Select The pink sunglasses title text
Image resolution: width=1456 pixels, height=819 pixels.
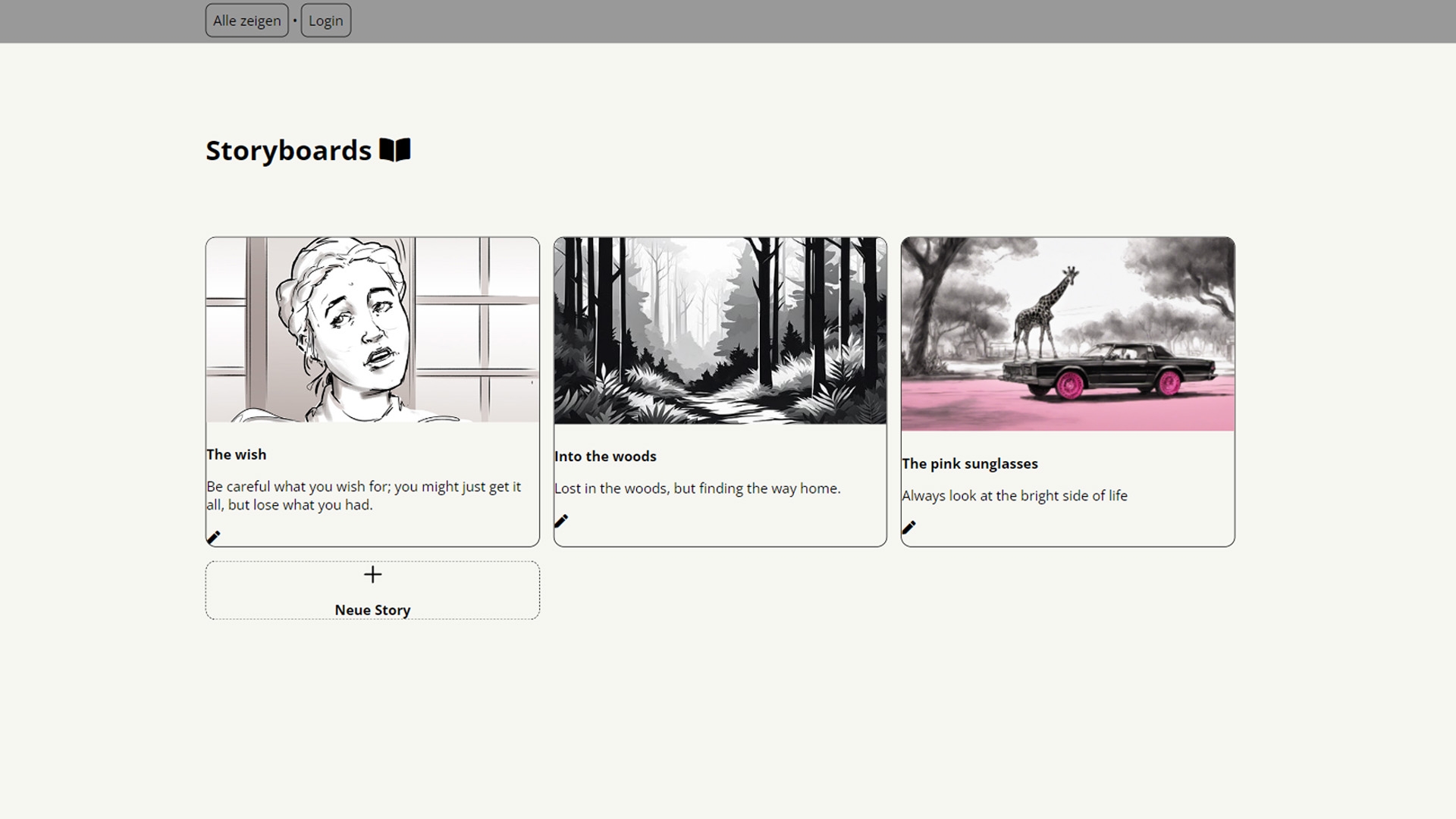click(969, 463)
